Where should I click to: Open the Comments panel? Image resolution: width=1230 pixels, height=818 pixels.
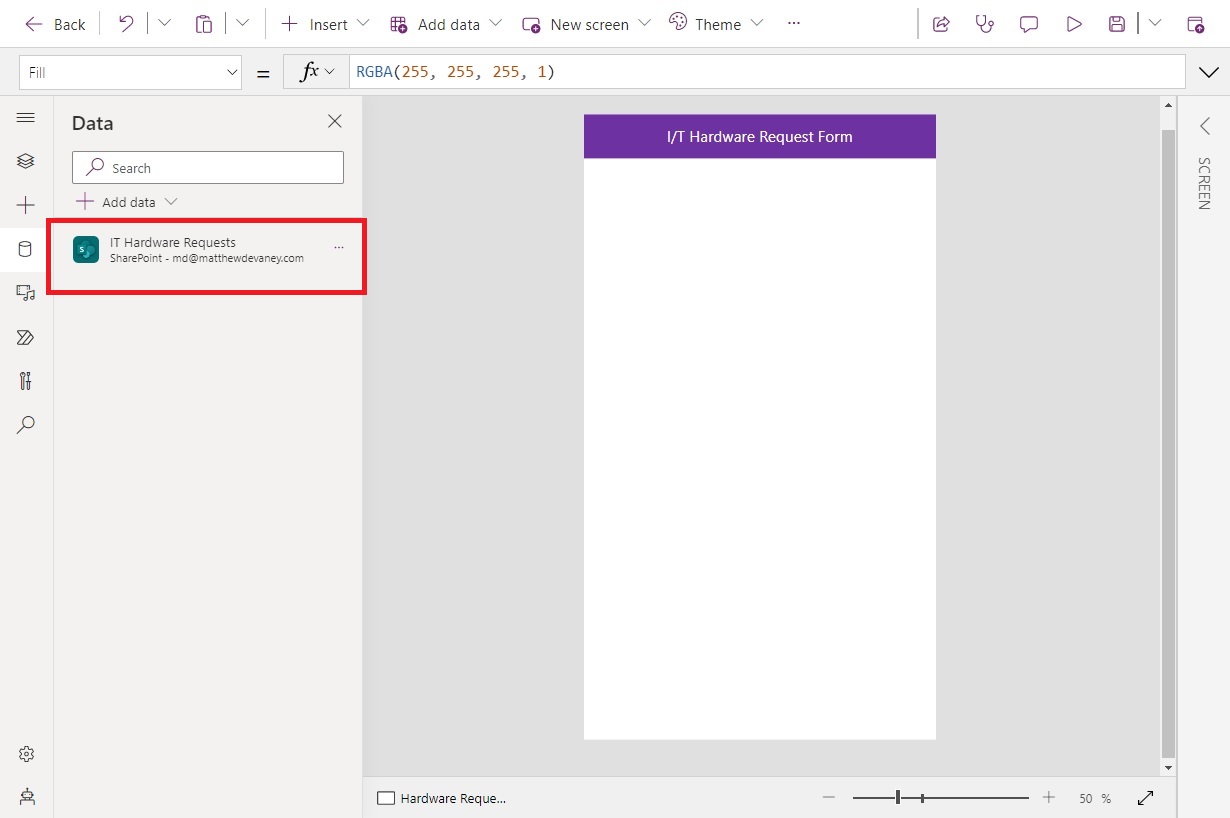tap(1029, 23)
